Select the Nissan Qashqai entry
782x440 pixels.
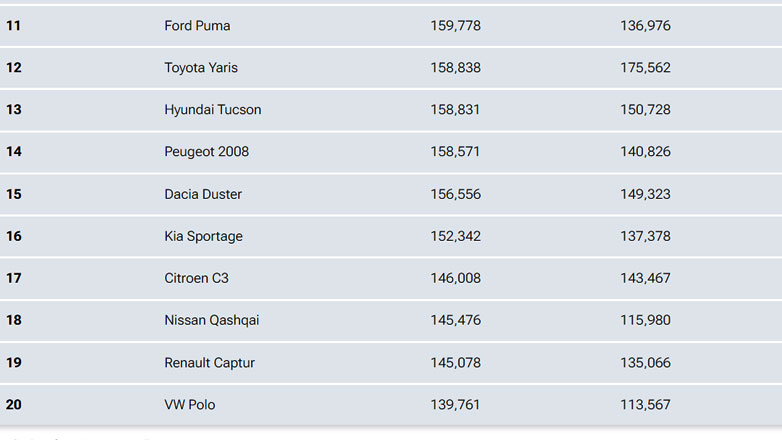(211, 320)
